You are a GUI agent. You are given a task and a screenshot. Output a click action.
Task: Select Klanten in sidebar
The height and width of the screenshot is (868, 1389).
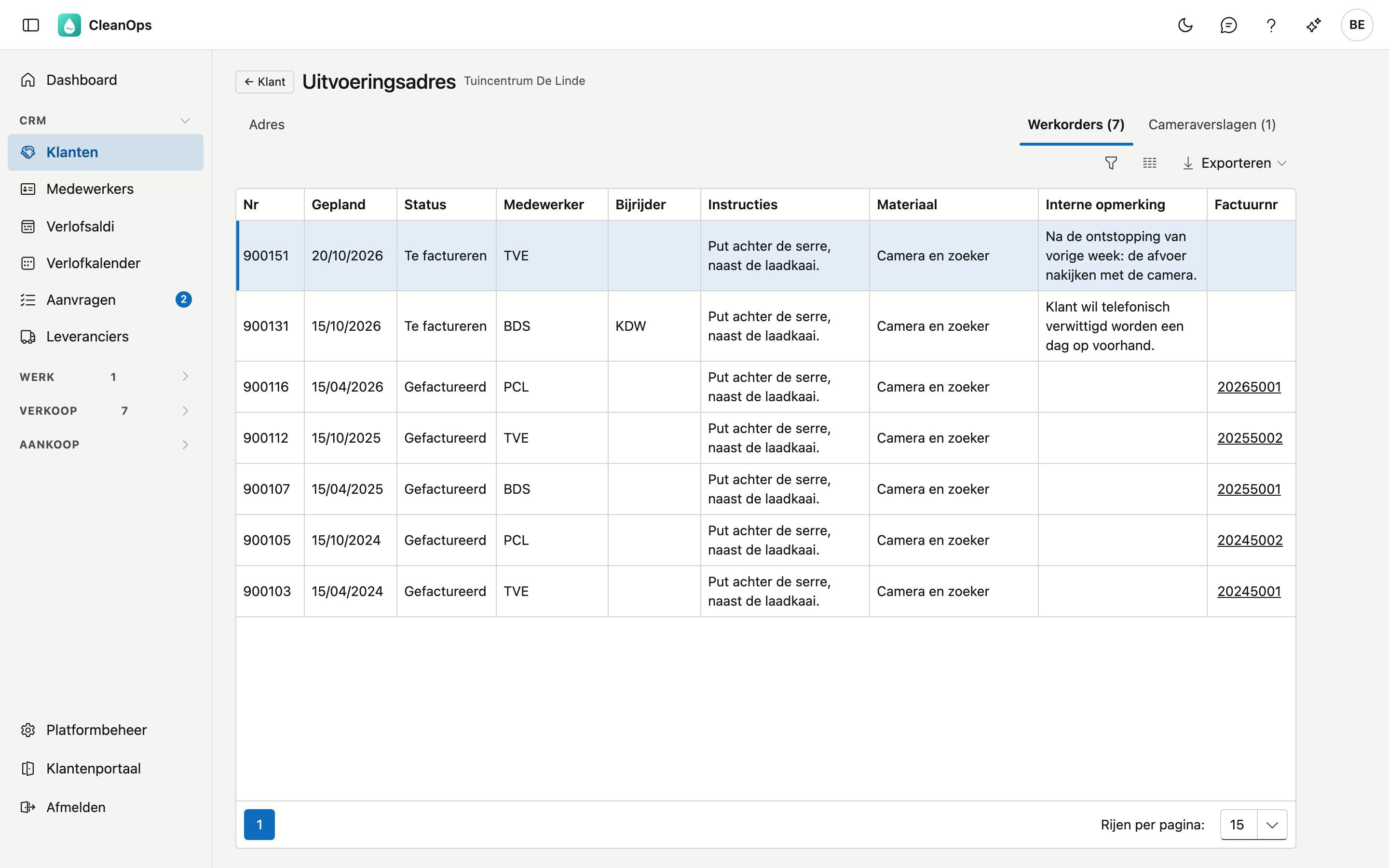click(x=106, y=152)
